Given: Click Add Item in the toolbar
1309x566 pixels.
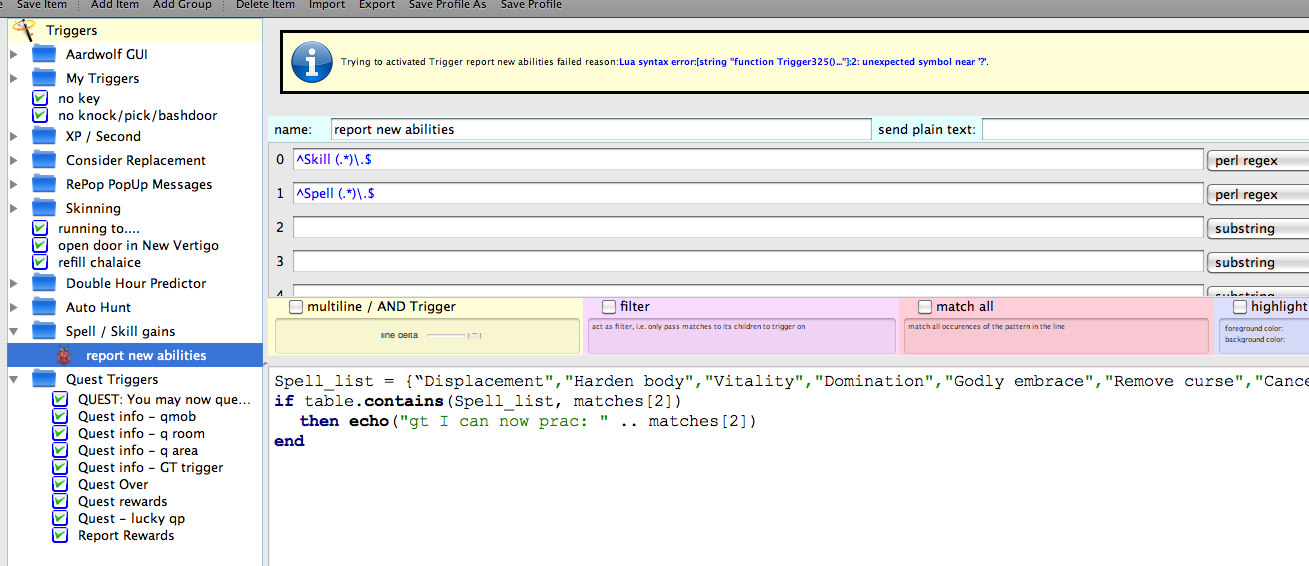Looking at the screenshot, I should pyautogui.click(x=115, y=5).
